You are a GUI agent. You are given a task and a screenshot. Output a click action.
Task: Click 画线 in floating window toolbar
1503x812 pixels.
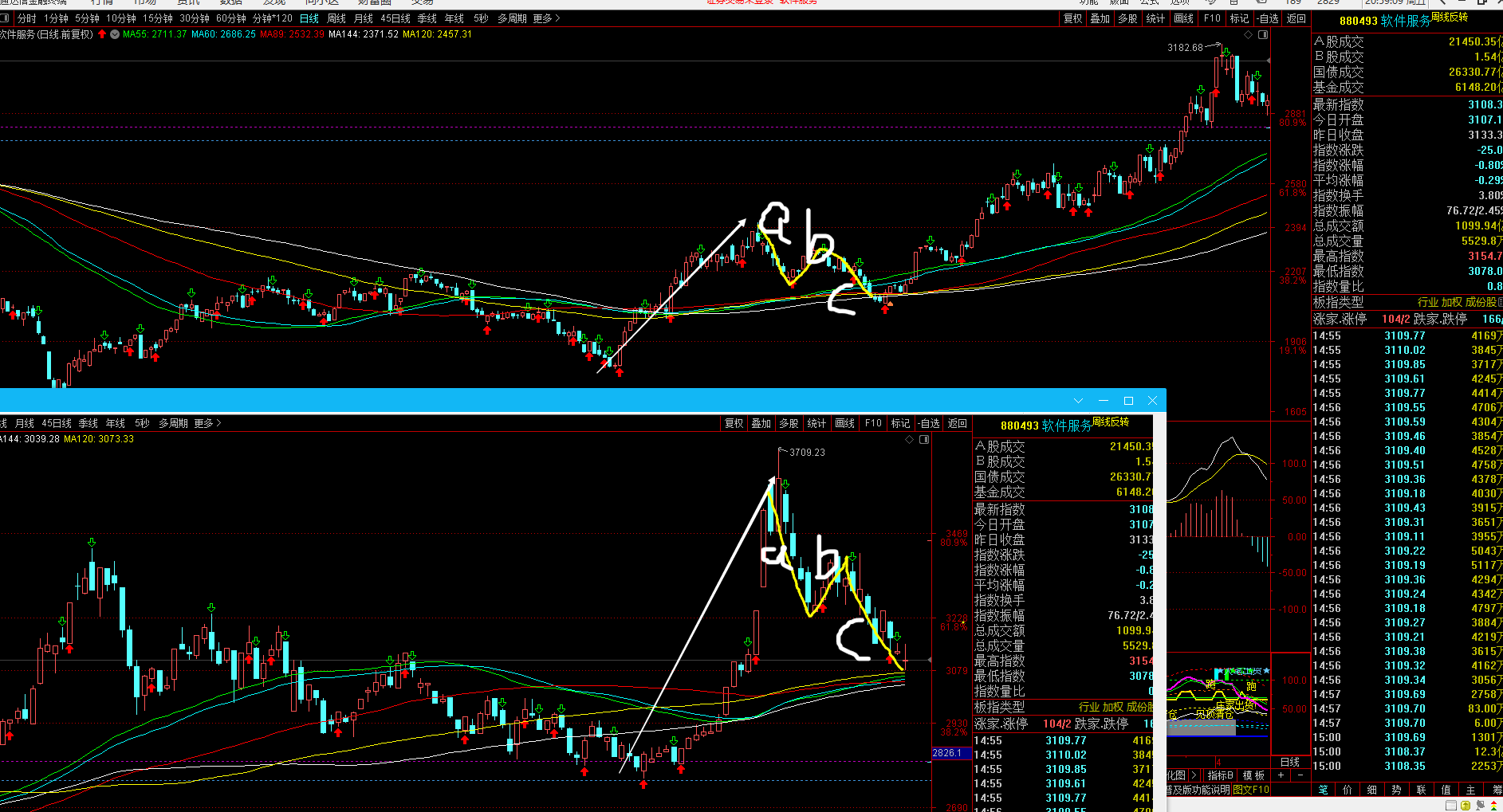click(x=845, y=423)
